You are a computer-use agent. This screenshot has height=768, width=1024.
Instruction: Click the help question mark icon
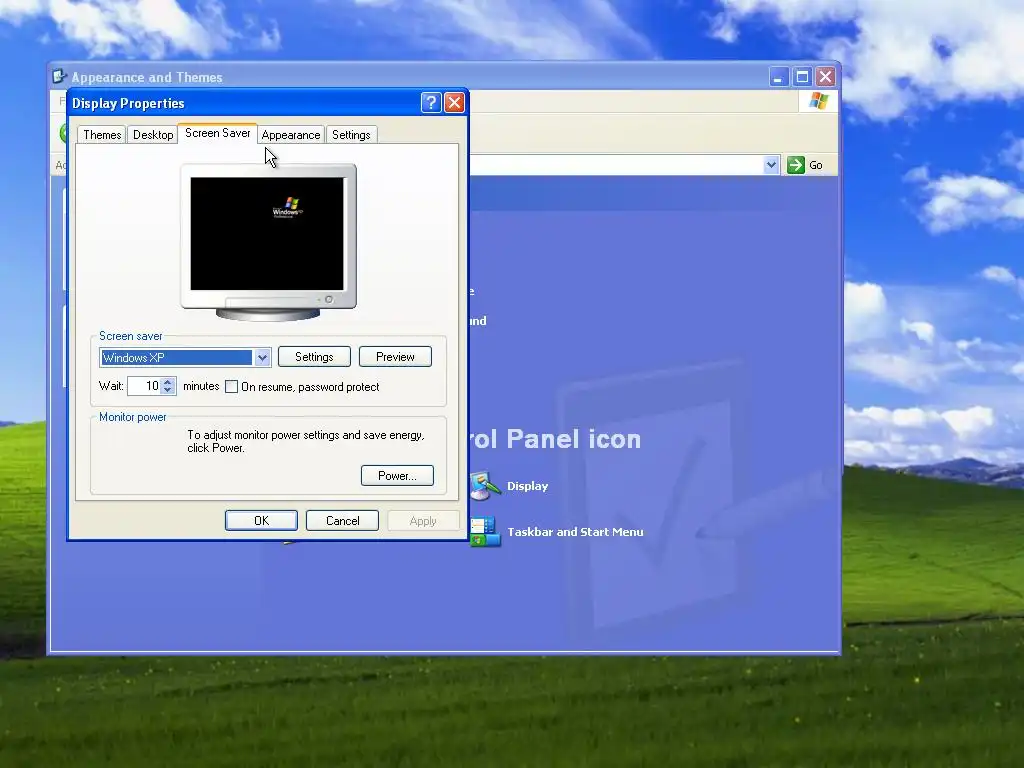coord(431,103)
